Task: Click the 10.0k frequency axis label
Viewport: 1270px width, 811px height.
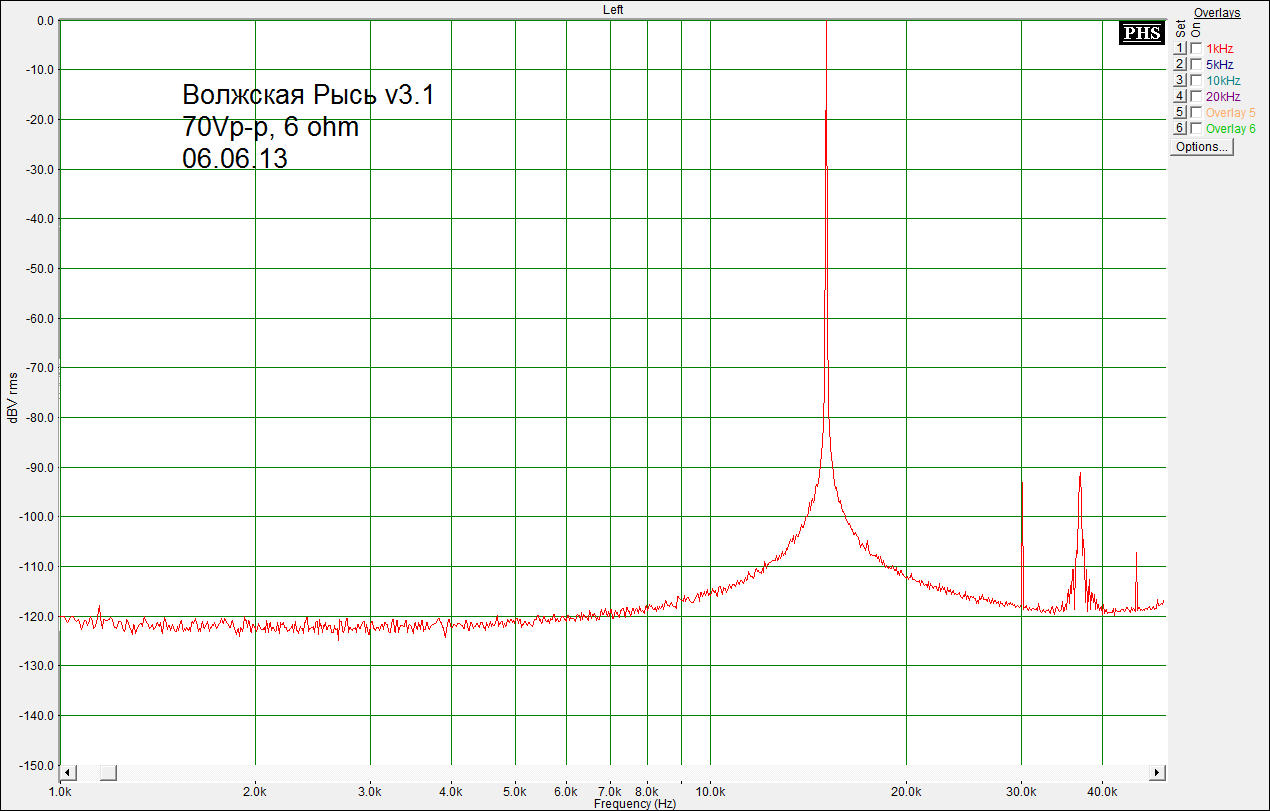Action: tap(710, 790)
